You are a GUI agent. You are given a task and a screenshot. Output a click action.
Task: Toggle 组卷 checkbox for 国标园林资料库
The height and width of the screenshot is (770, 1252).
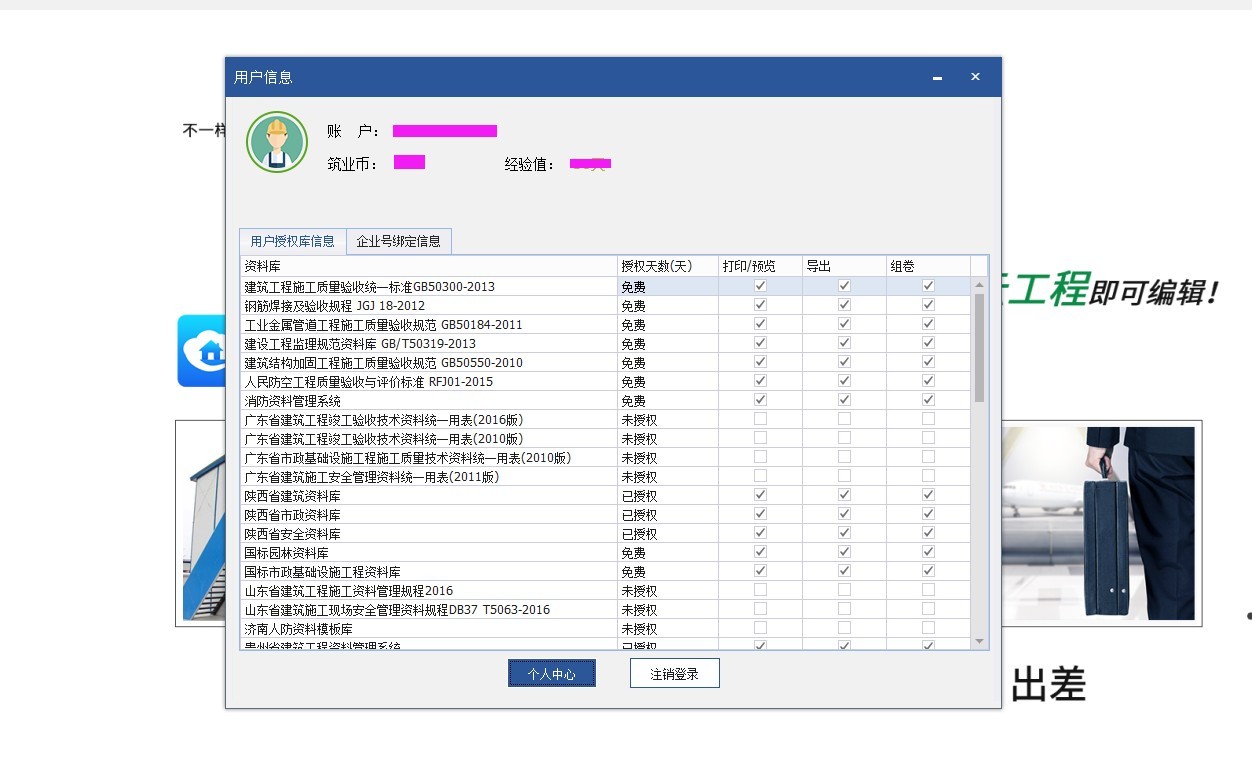[x=928, y=552]
